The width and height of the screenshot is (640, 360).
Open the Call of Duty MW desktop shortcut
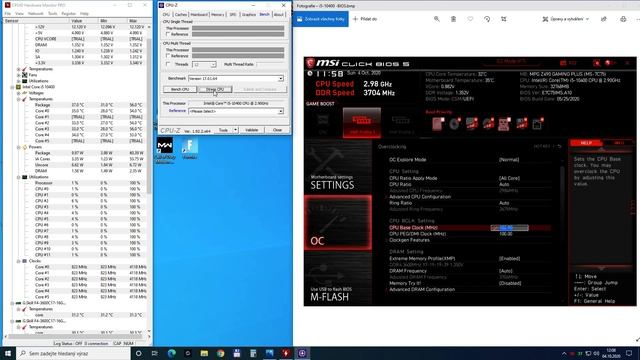click(x=165, y=150)
